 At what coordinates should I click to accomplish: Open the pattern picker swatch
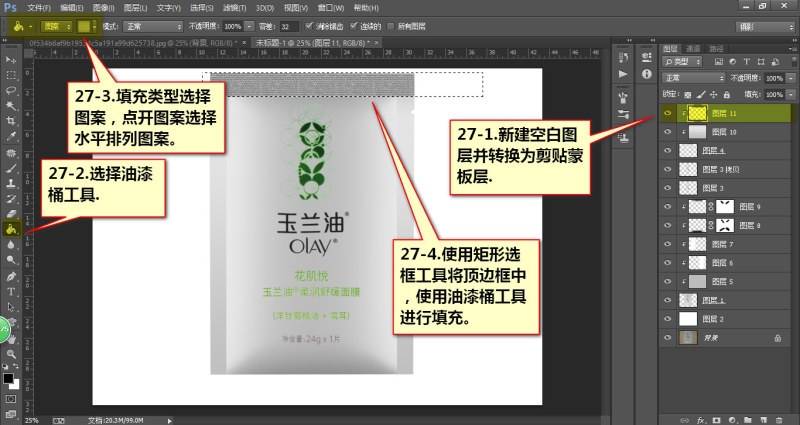[x=84, y=27]
